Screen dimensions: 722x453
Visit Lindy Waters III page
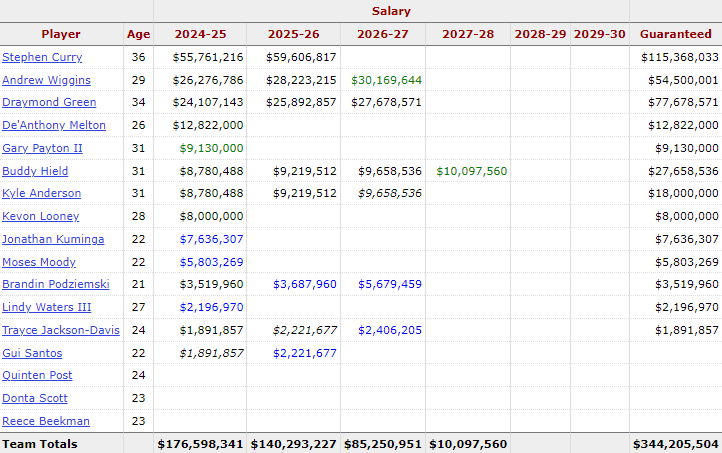[47, 308]
